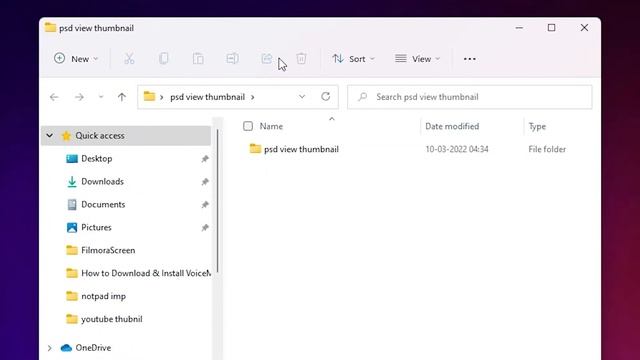The width and height of the screenshot is (640, 360).
Task: Click folder icon in window title bar
Action: click(50, 28)
